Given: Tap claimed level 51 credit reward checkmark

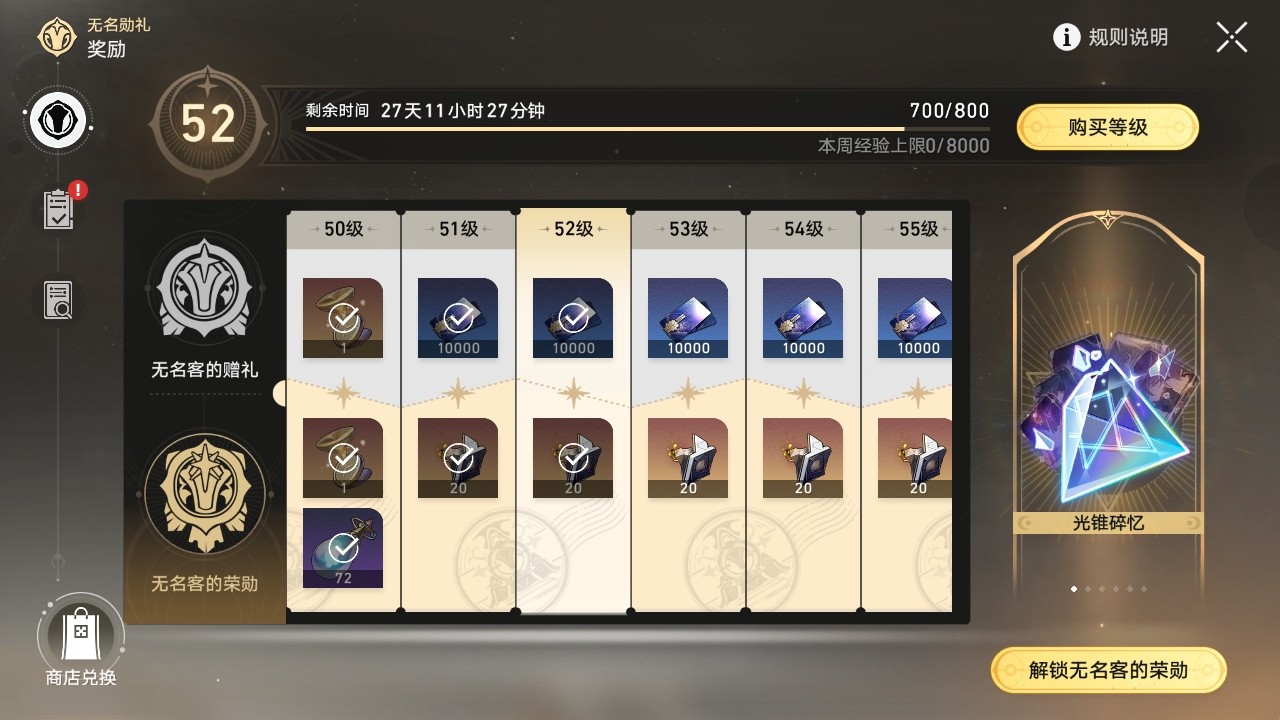Looking at the screenshot, I should pyautogui.click(x=458, y=318).
